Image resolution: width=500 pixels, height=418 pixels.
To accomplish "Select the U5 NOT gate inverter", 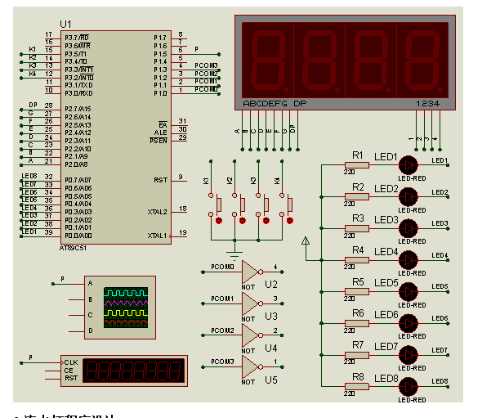I will click(x=252, y=367).
